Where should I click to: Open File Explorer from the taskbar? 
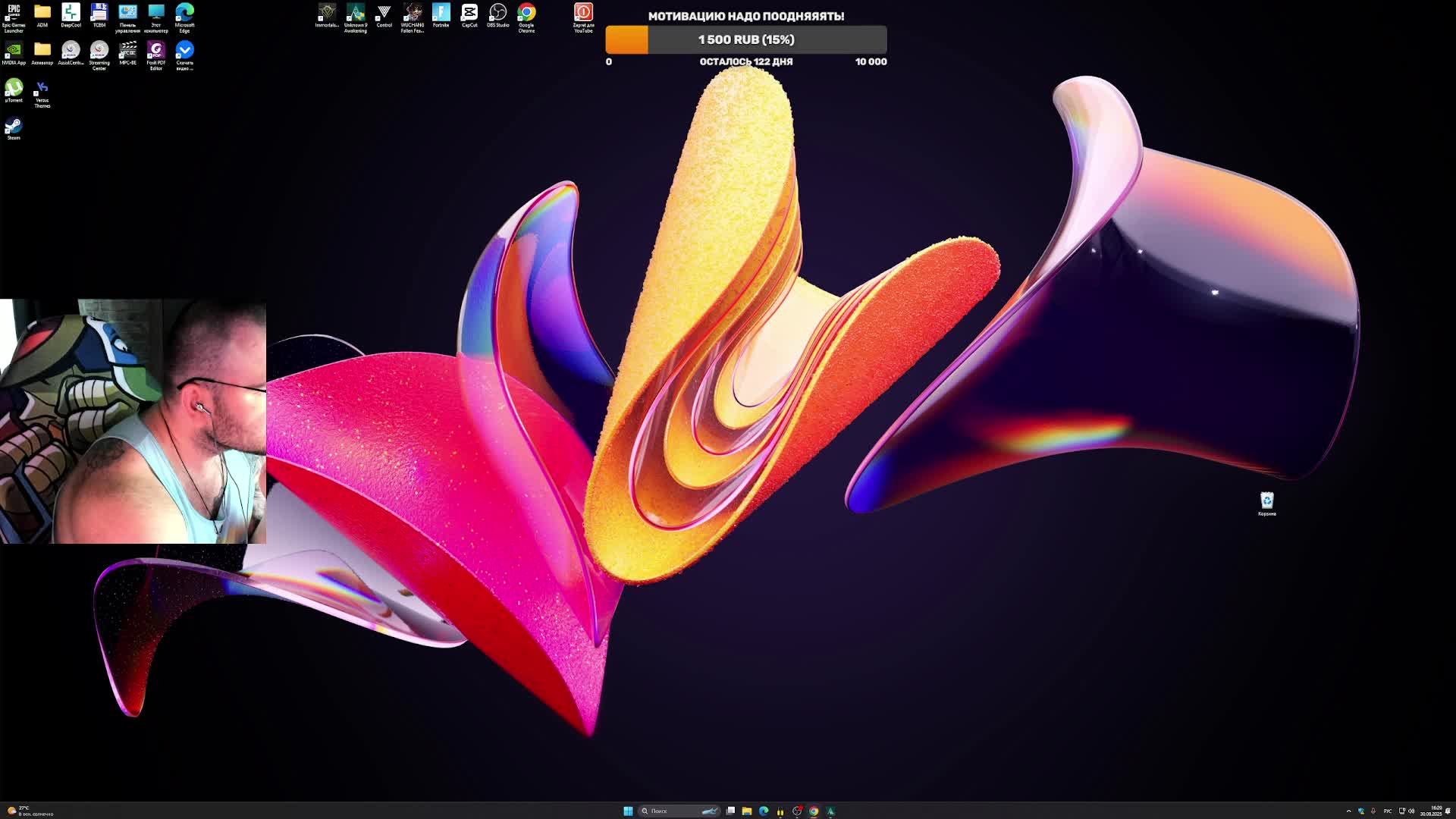tap(747, 811)
